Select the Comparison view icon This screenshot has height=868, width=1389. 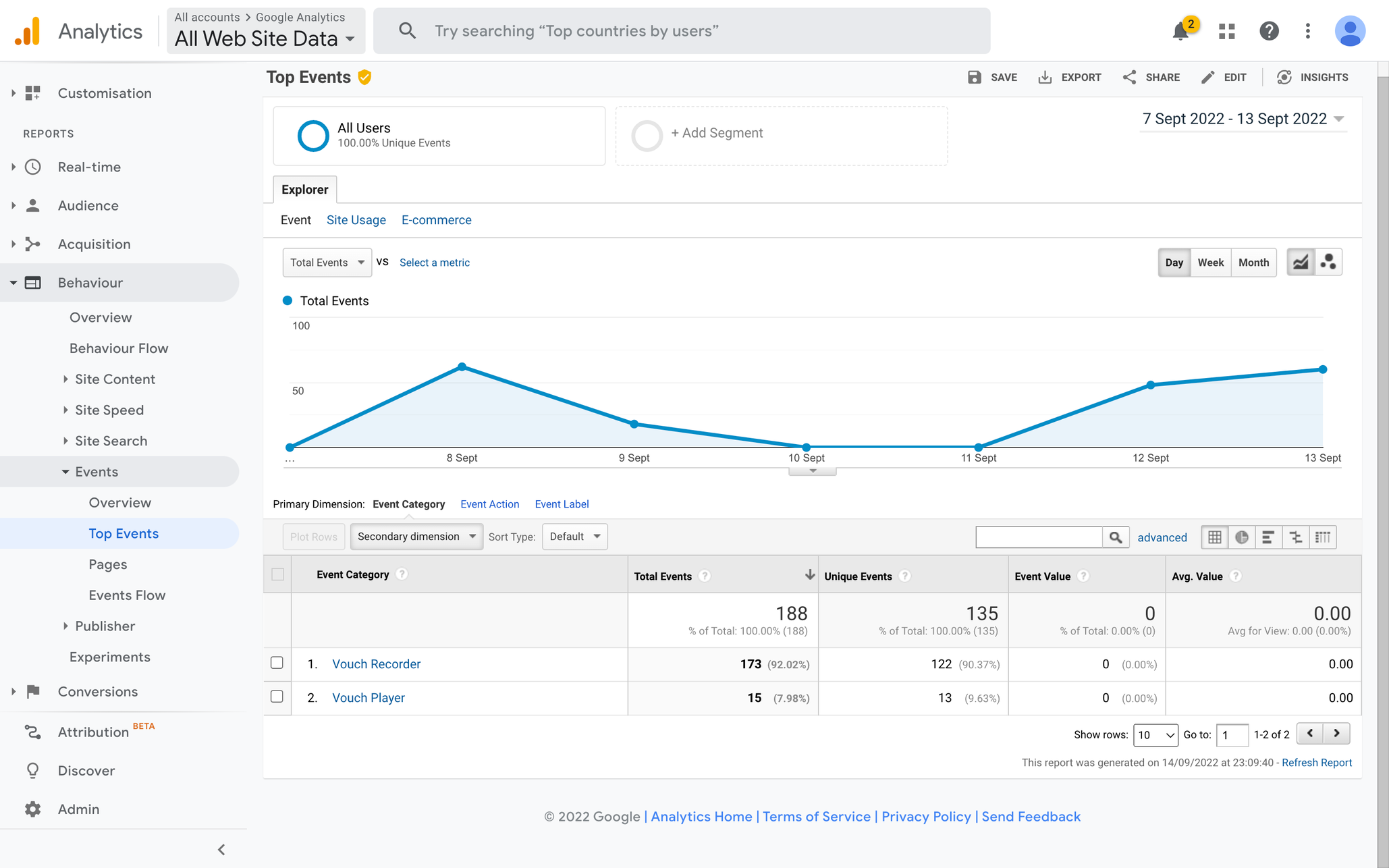pyautogui.click(x=1295, y=537)
